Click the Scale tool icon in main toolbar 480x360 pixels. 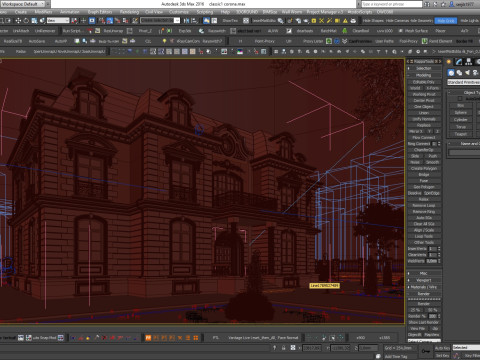click(x=34, y=21)
